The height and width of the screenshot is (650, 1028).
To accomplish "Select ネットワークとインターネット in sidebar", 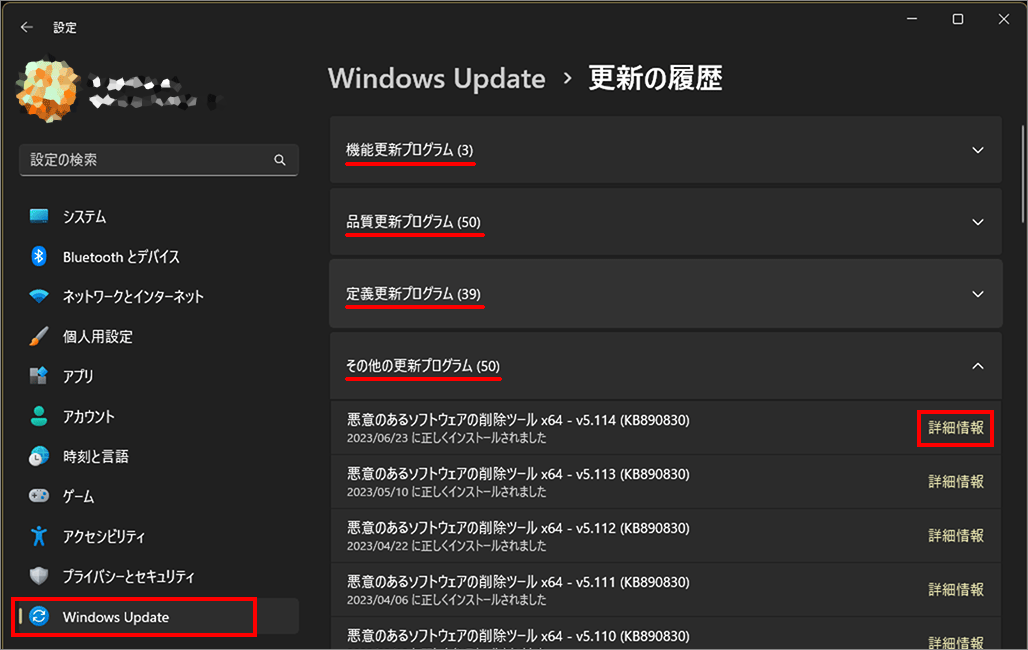I will click(133, 296).
